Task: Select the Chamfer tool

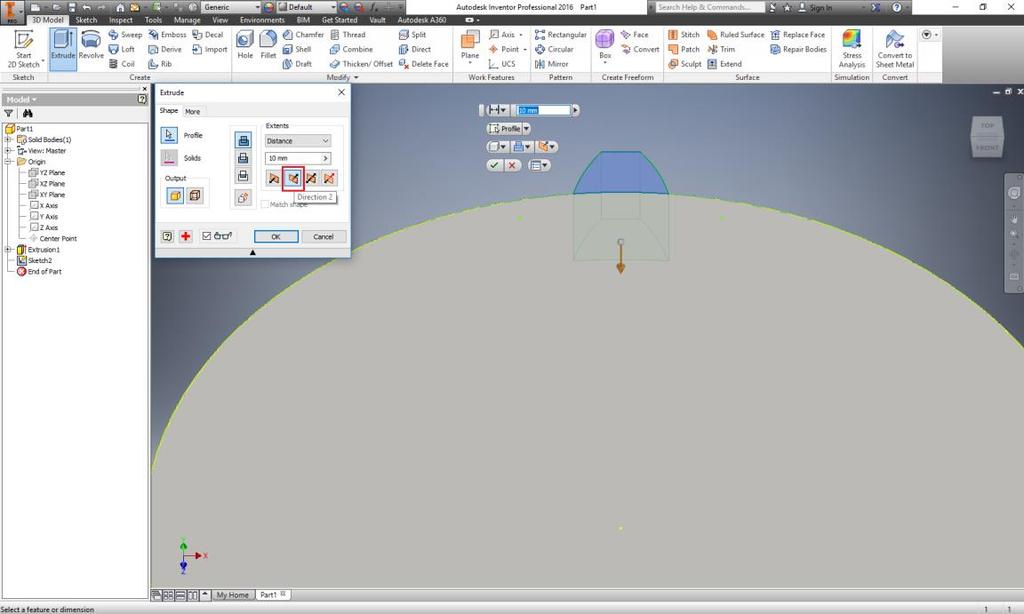Action: (304, 35)
